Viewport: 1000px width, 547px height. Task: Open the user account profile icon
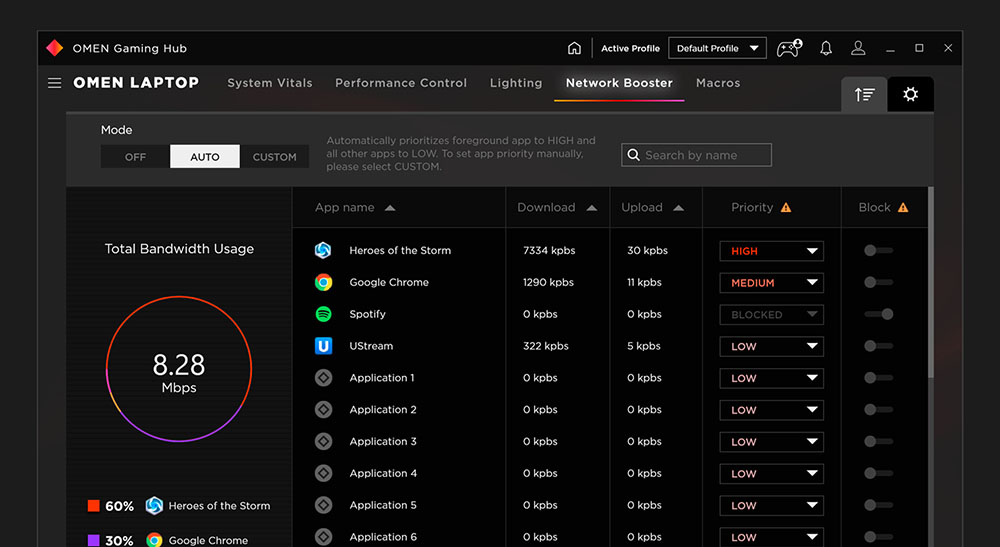click(858, 48)
